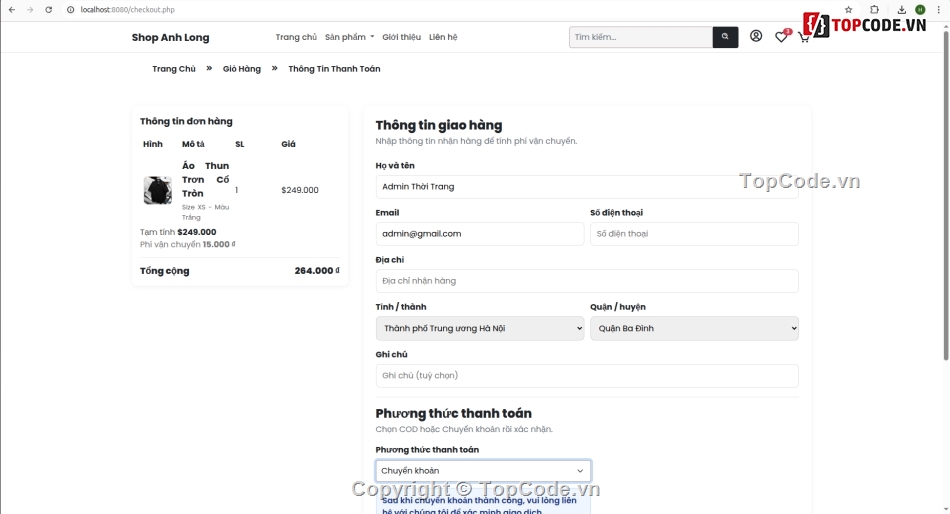Screen dimensions: 950x514
Task: Open the Liên hệ menu item
Action: point(443,37)
